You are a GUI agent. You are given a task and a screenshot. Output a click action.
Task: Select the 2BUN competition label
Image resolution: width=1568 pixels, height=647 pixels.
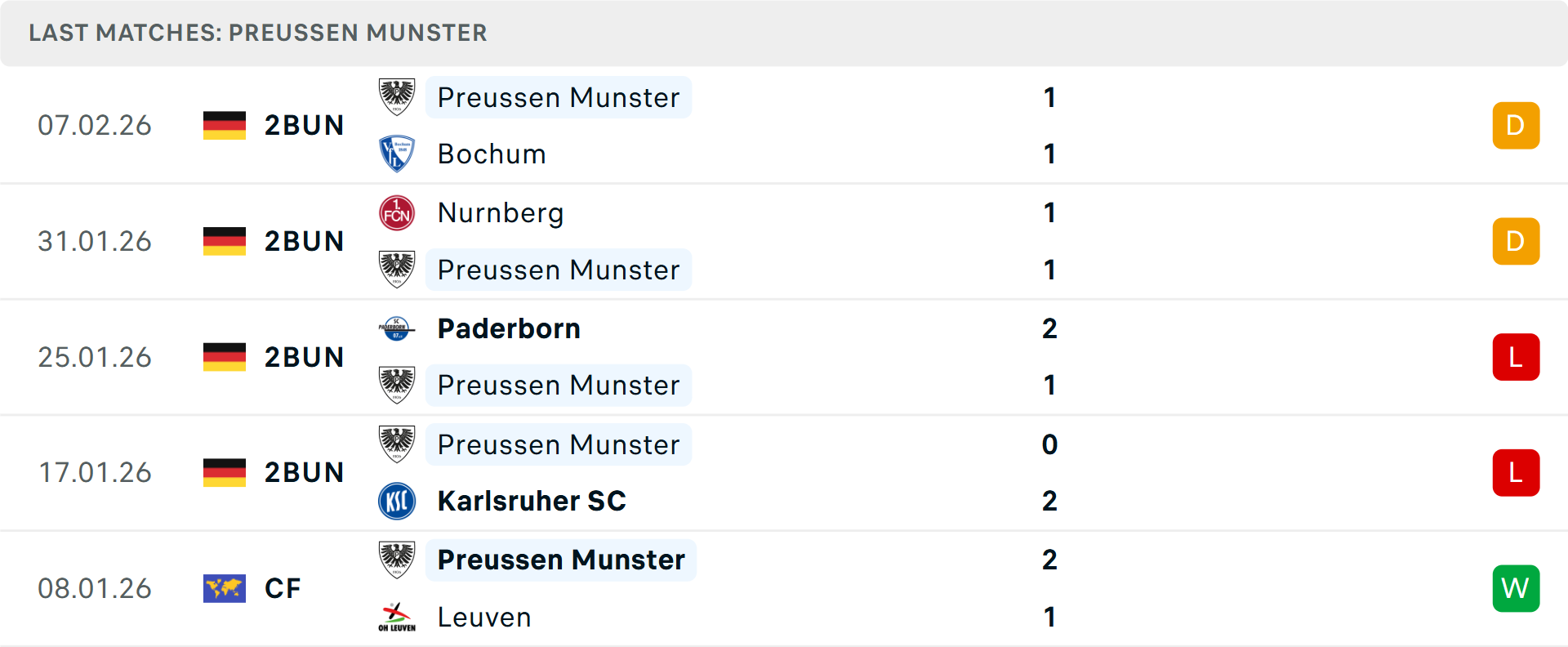[305, 125]
